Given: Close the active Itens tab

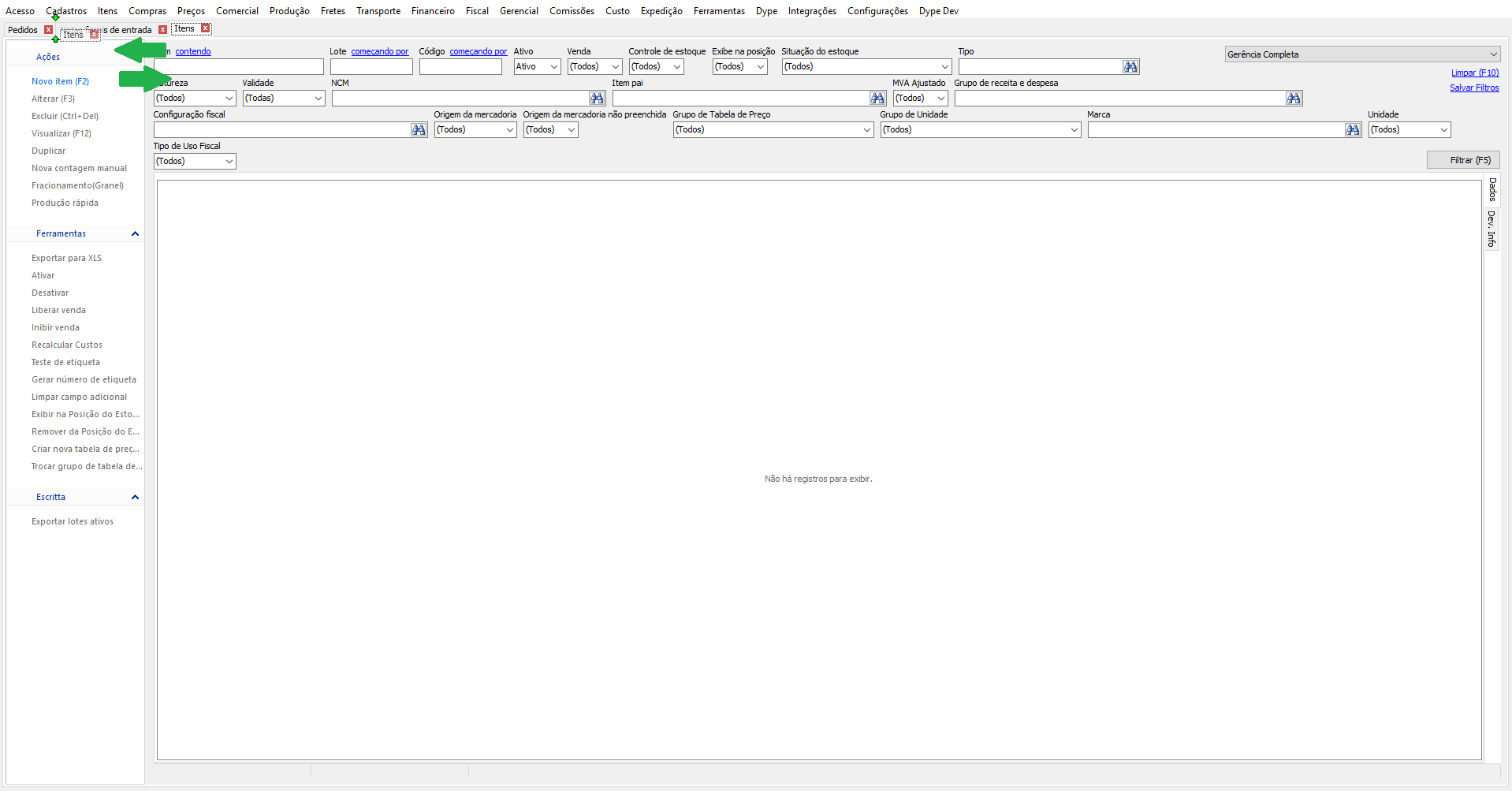Looking at the screenshot, I should (205, 28).
